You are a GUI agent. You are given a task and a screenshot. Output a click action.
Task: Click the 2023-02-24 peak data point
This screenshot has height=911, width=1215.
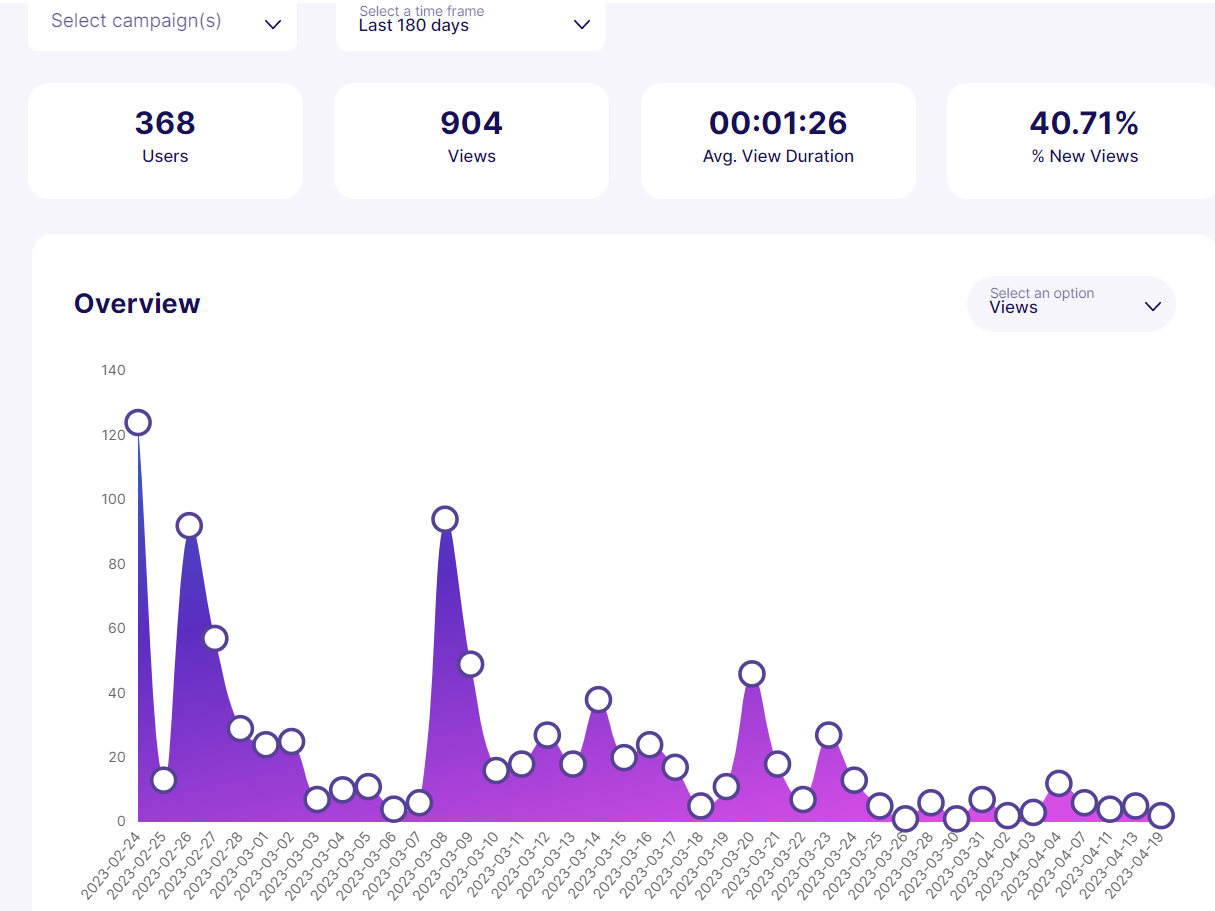138,422
